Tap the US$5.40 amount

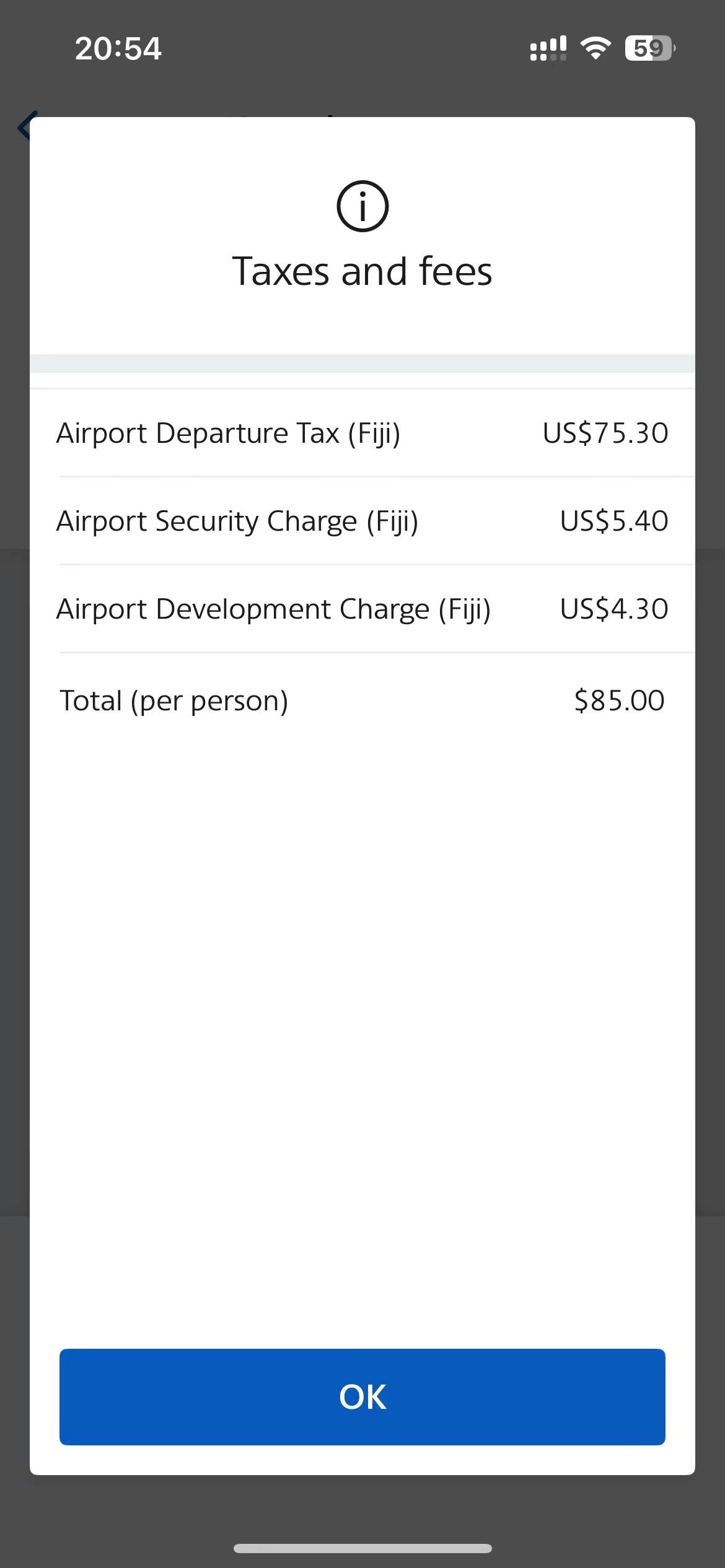(614, 521)
